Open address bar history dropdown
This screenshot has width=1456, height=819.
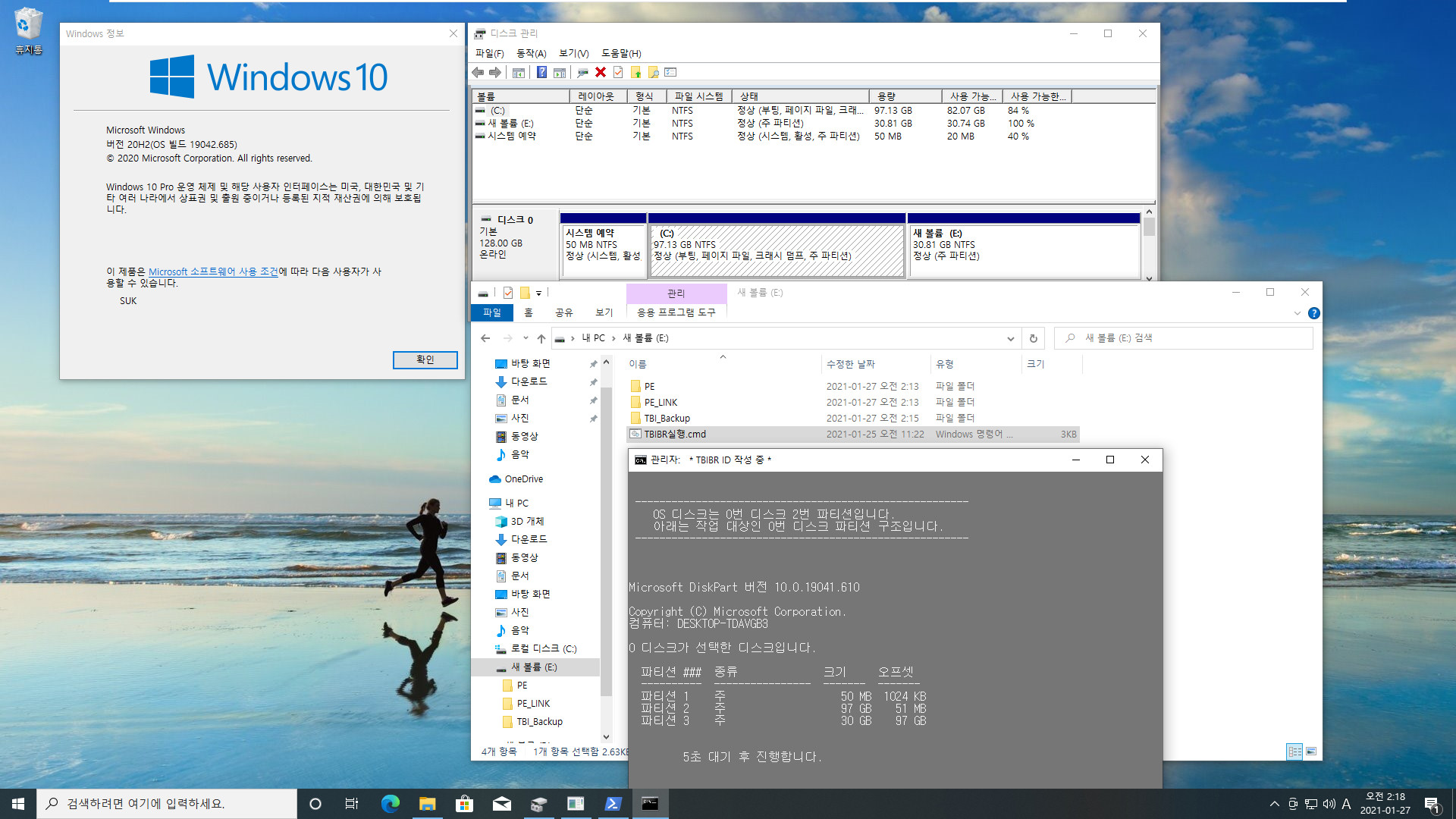1010,338
